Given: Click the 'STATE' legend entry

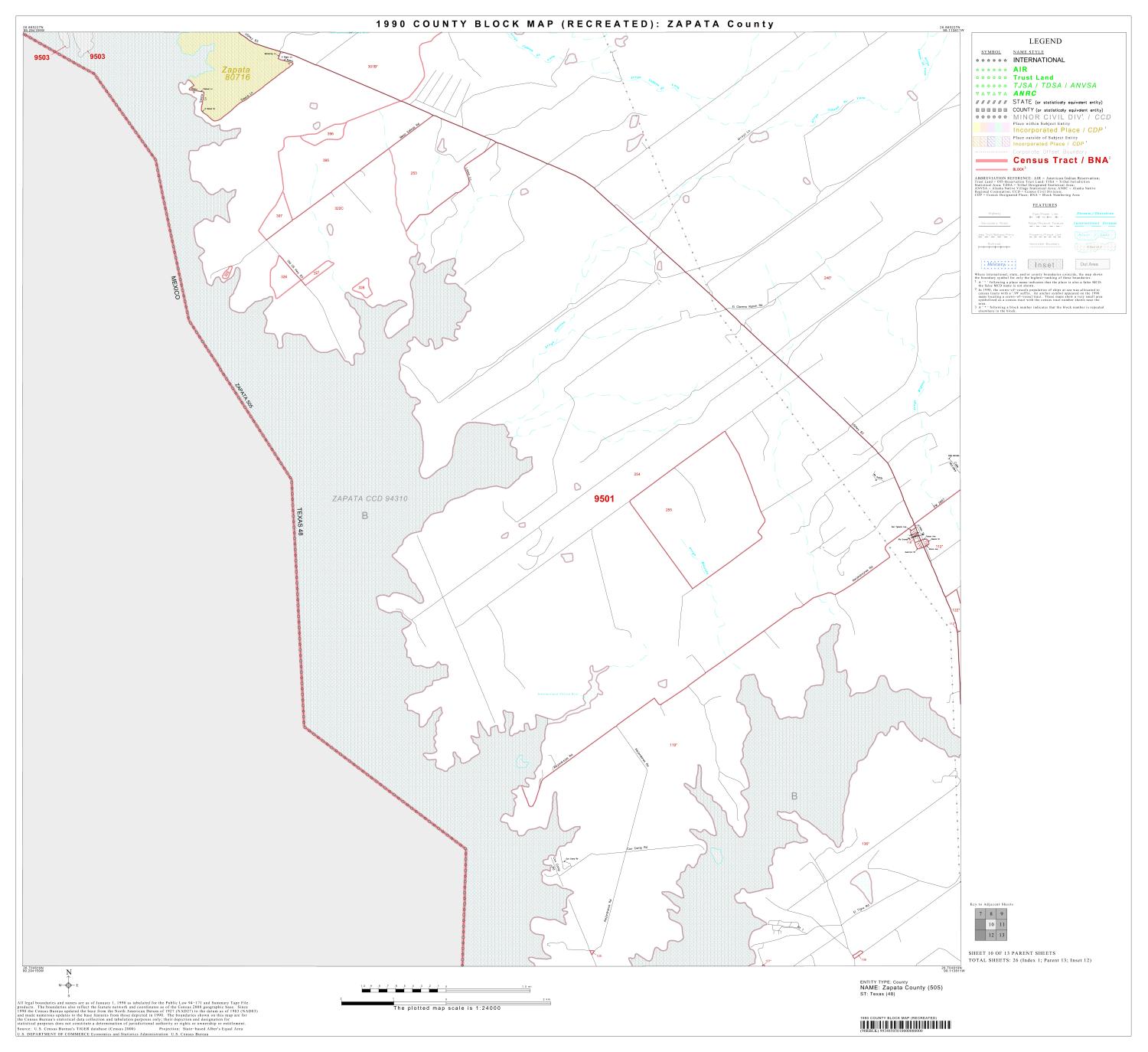Looking at the screenshot, I should click(1058, 102).
